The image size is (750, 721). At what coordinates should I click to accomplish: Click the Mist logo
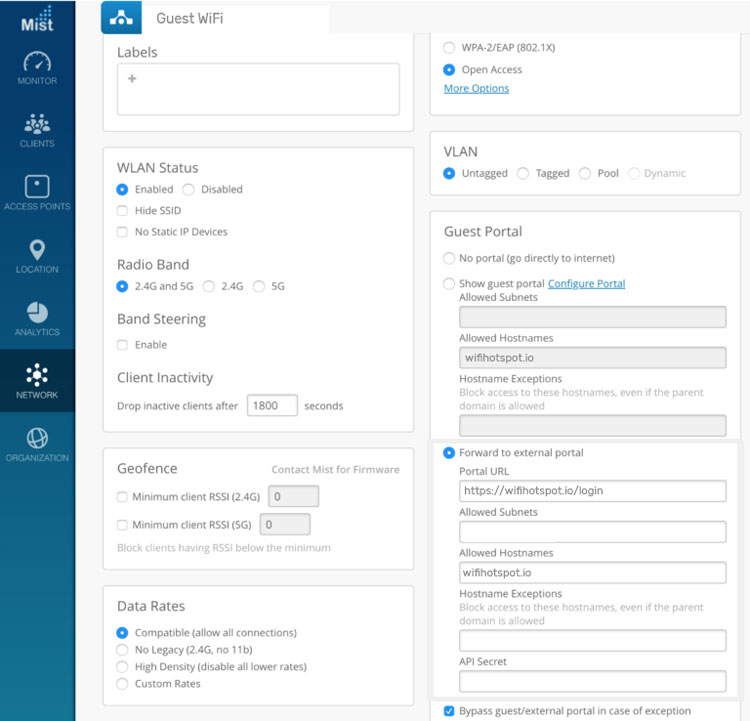coord(37,17)
